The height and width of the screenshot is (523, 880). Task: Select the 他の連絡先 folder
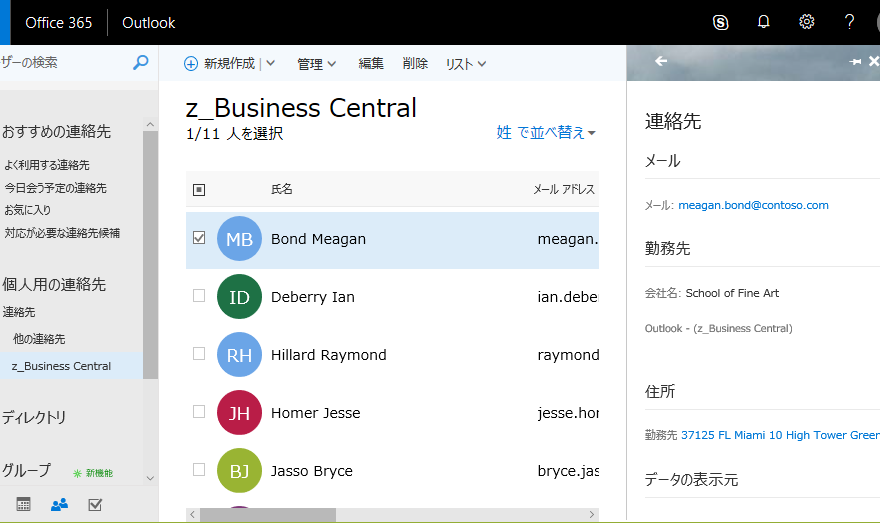pyautogui.click(x=39, y=339)
